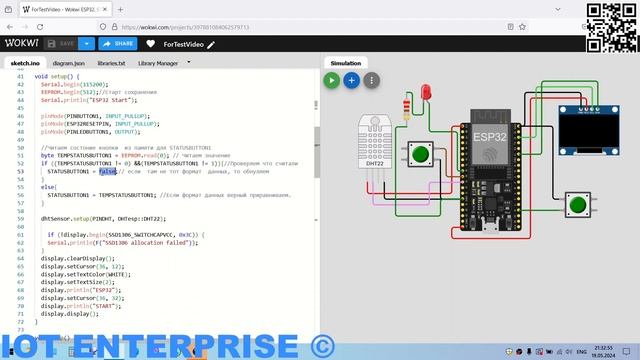Open reader view icon in address bar

[x=510, y=27]
